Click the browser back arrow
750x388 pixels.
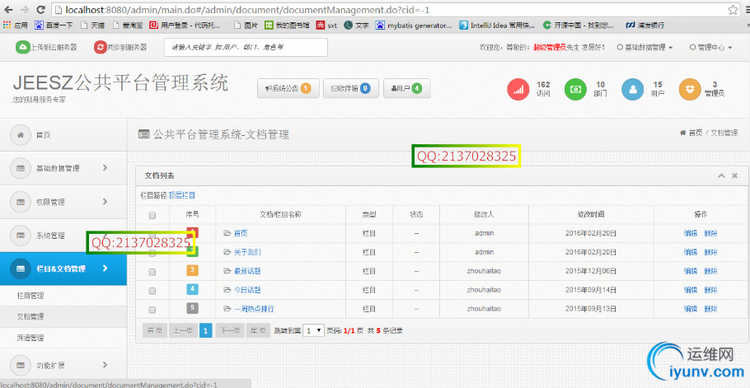click(9, 10)
